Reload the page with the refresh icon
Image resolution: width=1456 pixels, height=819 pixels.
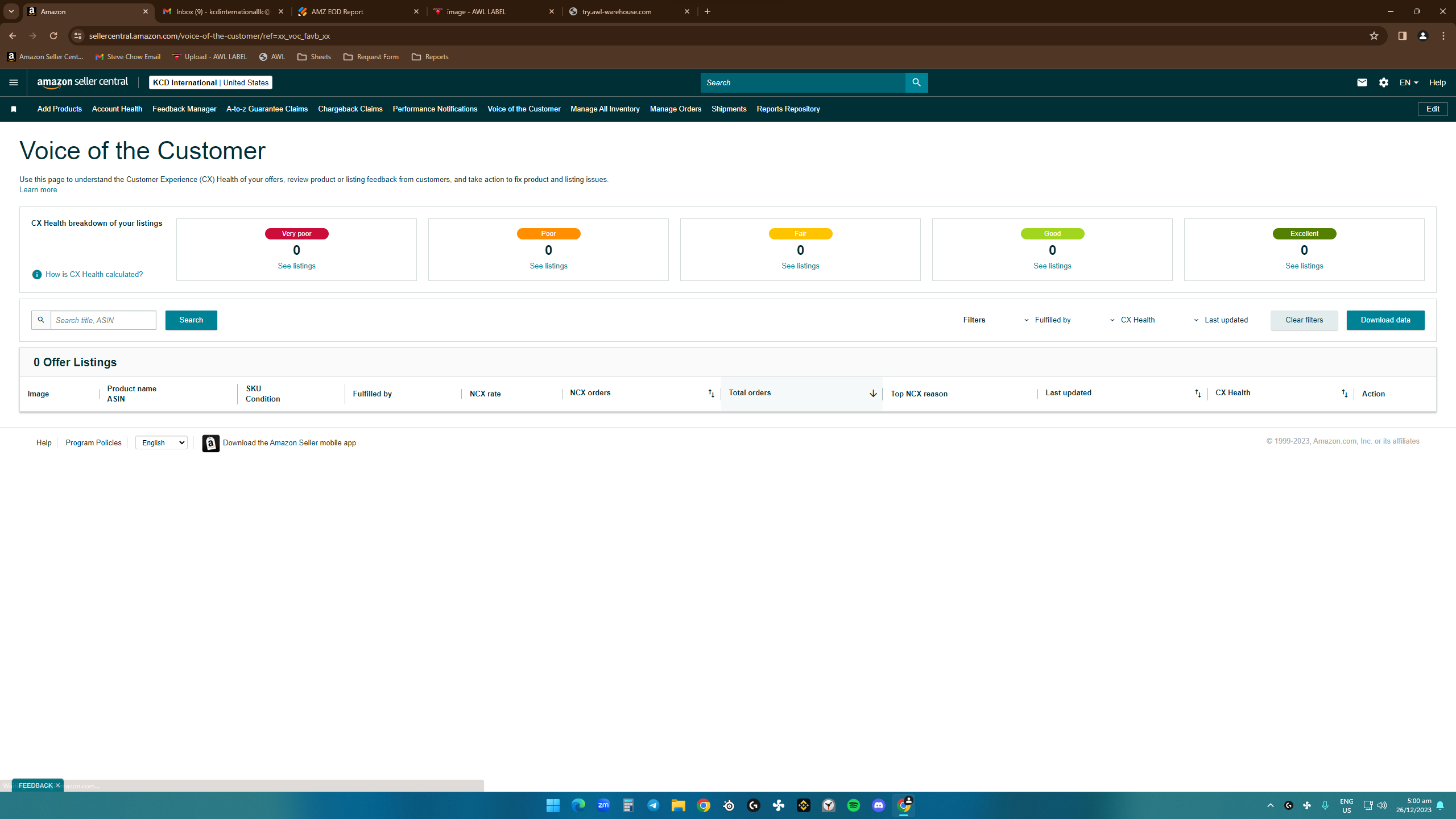(53, 36)
